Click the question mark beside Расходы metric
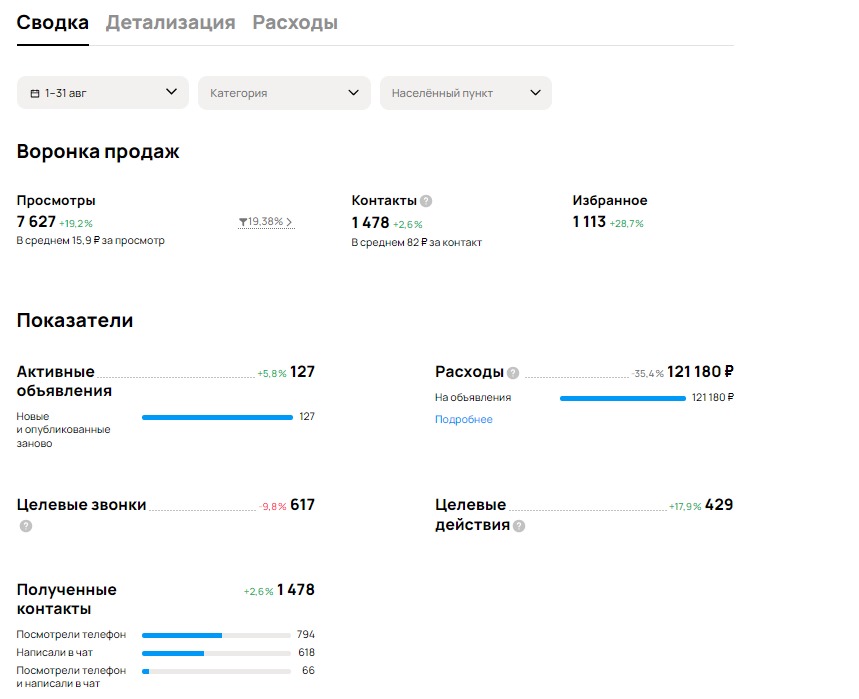859x699 pixels. [x=513, y=373]
